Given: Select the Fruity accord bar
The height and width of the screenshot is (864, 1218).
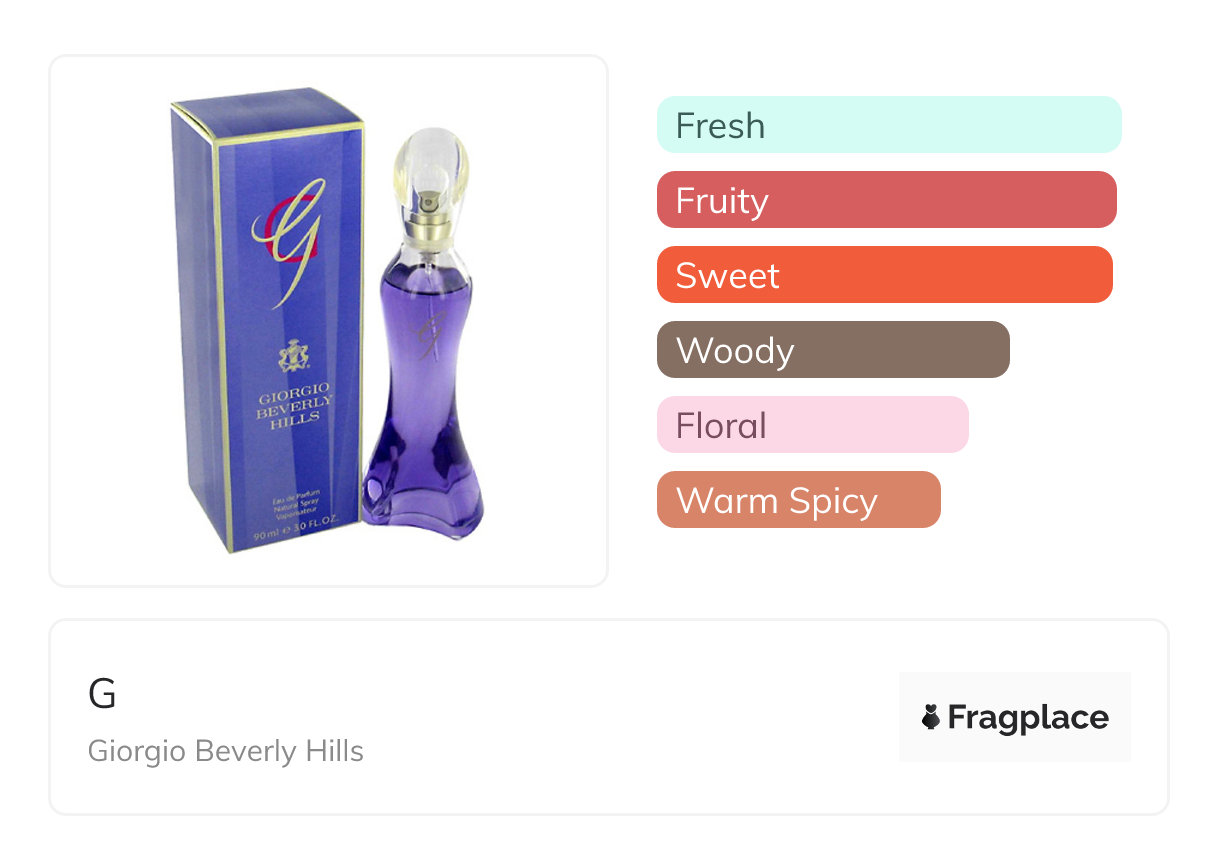Looking at the screenshot, I should tap(886, 200).
